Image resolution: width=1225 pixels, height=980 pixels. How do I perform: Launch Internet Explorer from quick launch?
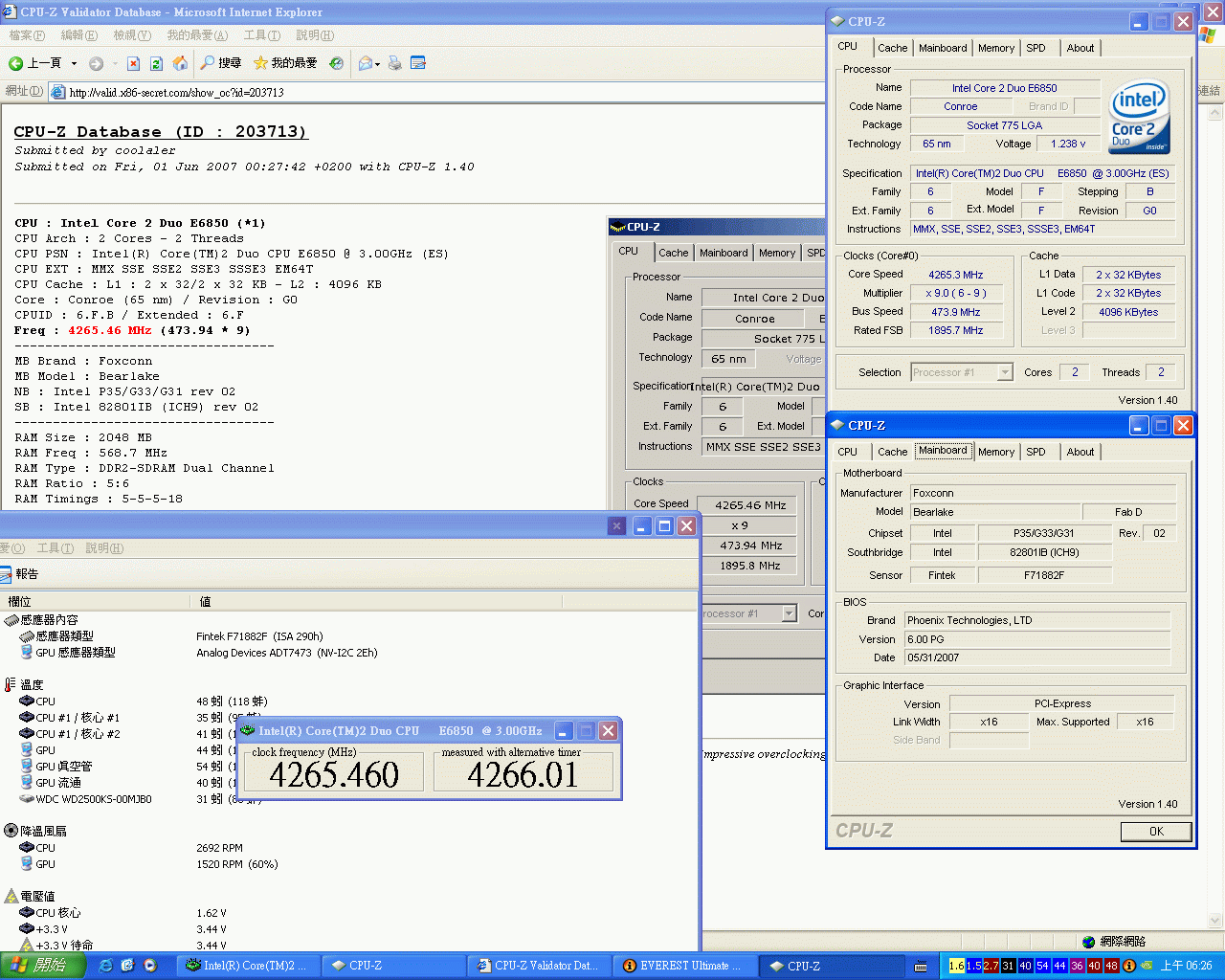[105, 966]
